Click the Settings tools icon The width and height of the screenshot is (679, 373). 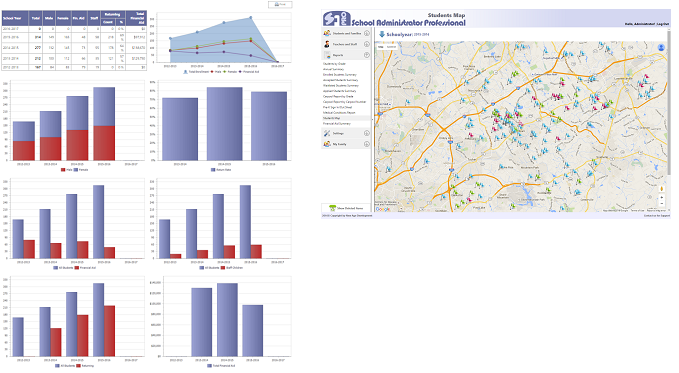(327, 133)
